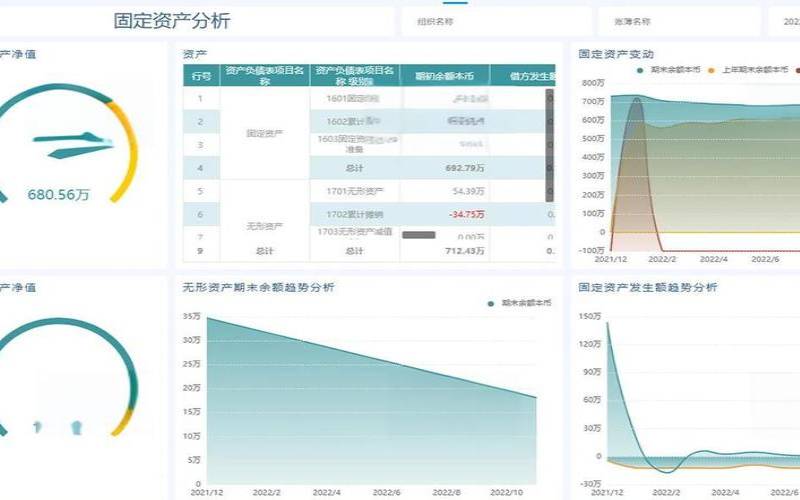Image resolution: width=800 pixels, height=500 pixels.
Task: Click the 资产 table vertical scrollbar
Action: pos(549,145)
